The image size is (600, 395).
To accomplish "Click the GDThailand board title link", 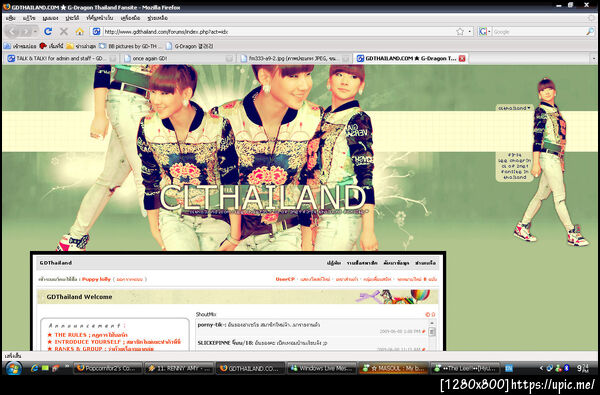I will [x=55, y=263].
